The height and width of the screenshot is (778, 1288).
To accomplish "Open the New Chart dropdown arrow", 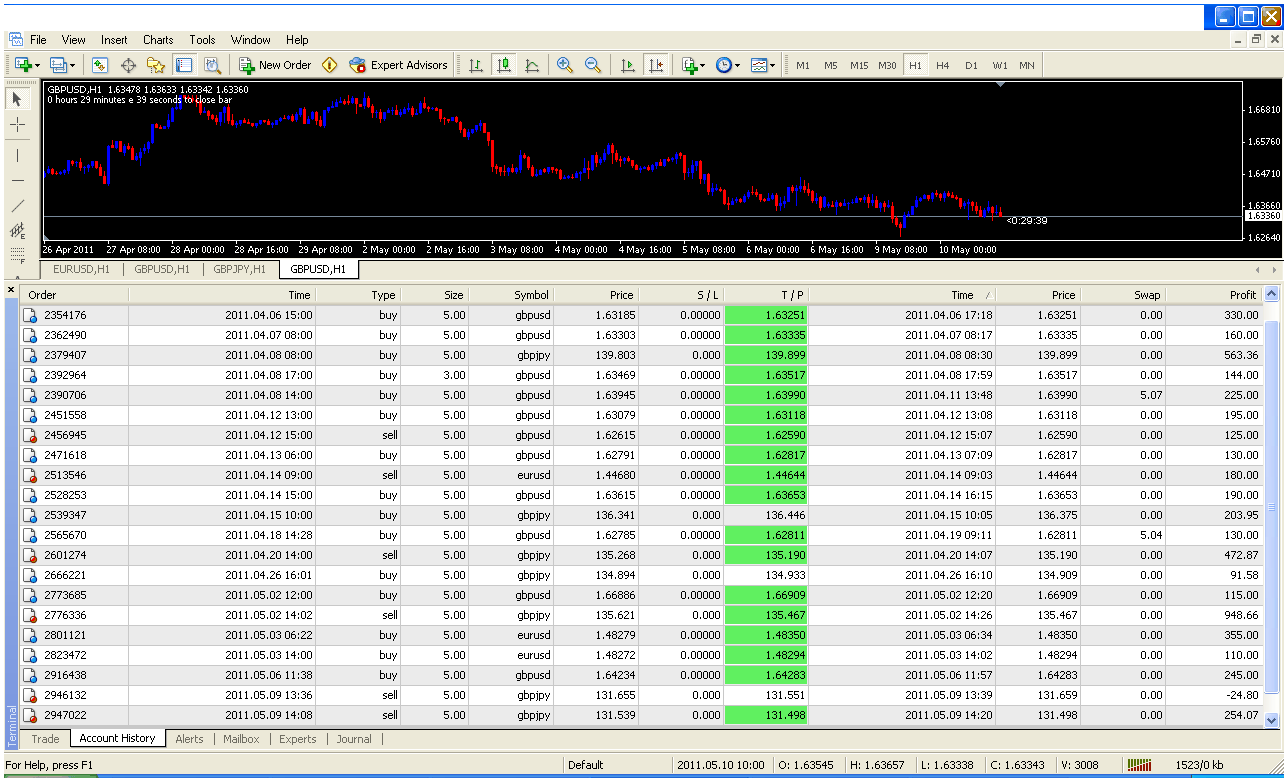I will 38,65.
